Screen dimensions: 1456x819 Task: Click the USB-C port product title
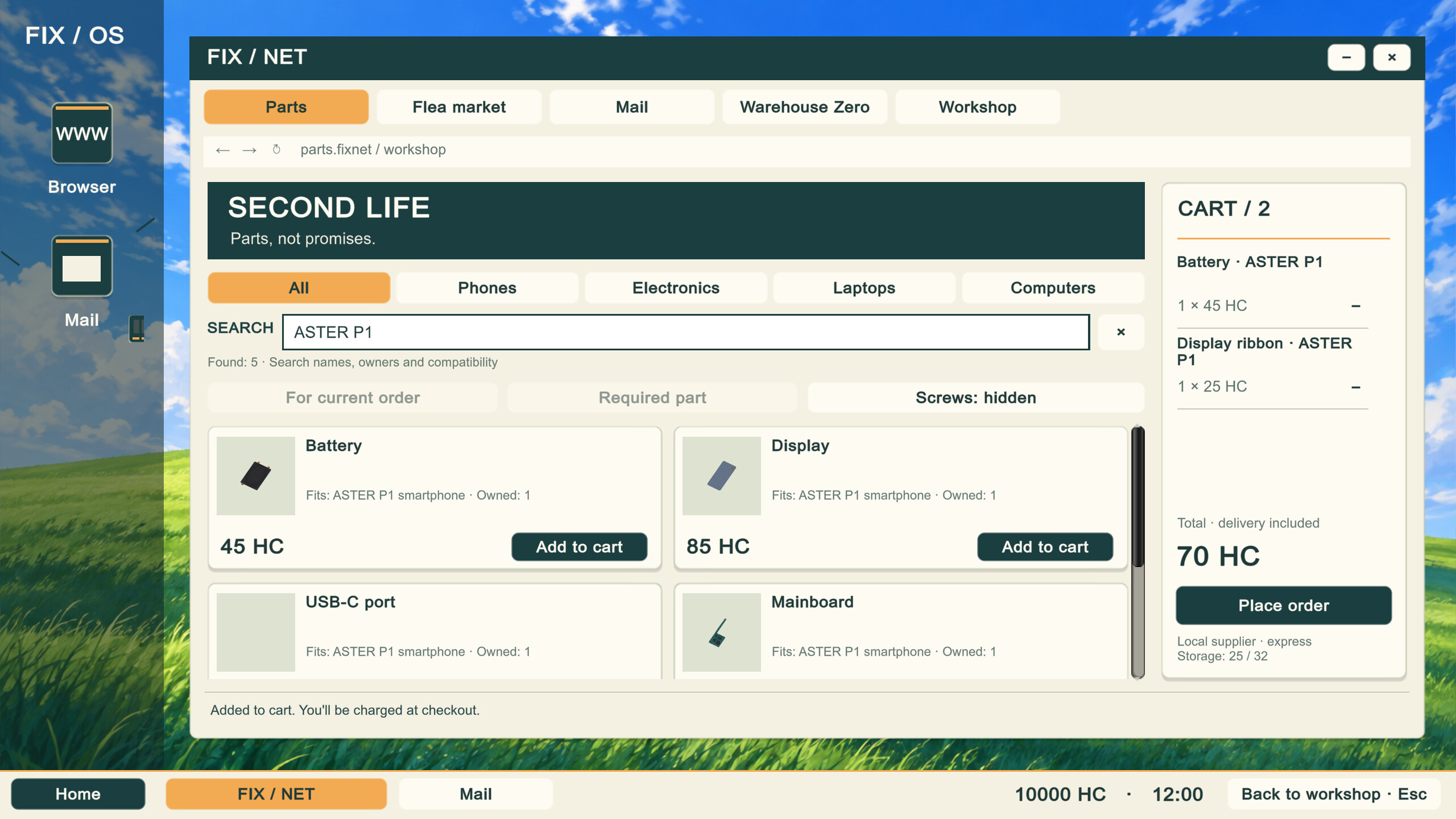pyautogui.click(x=350, y=602)
